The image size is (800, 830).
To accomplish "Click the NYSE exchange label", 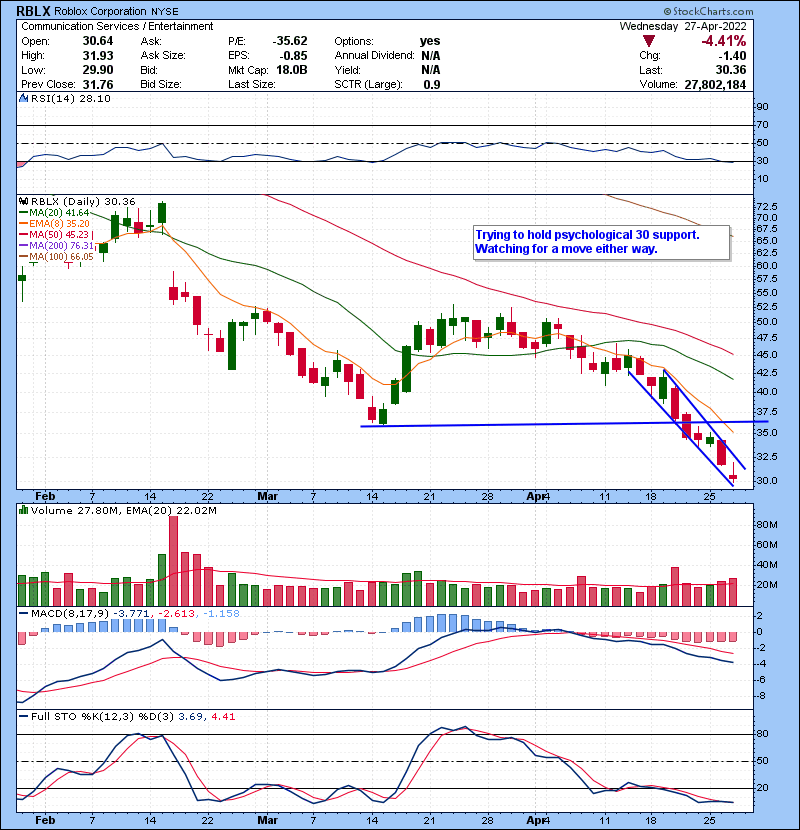I will (x=165, y=12).
